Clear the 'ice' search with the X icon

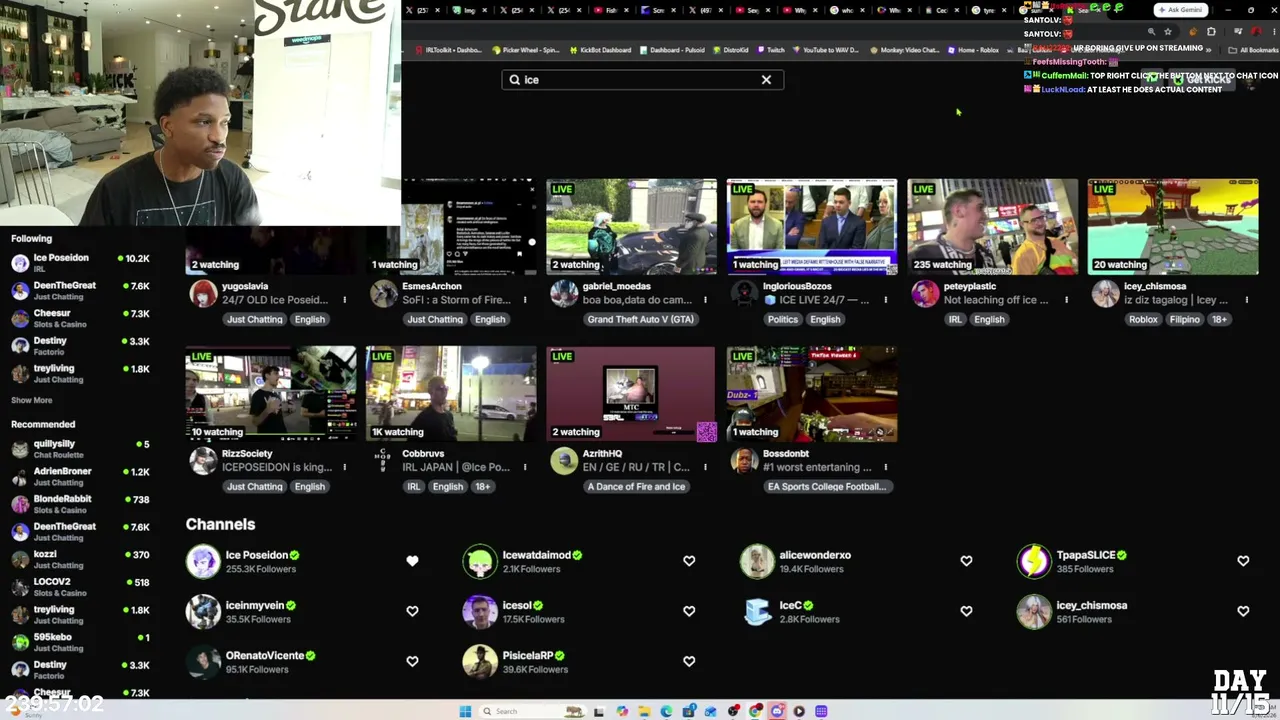coord(766,80)
